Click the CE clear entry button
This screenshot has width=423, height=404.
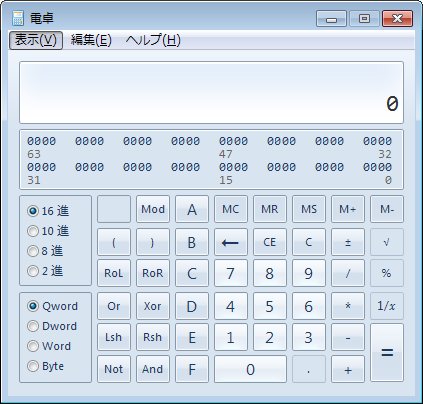[x=270, y=242]
